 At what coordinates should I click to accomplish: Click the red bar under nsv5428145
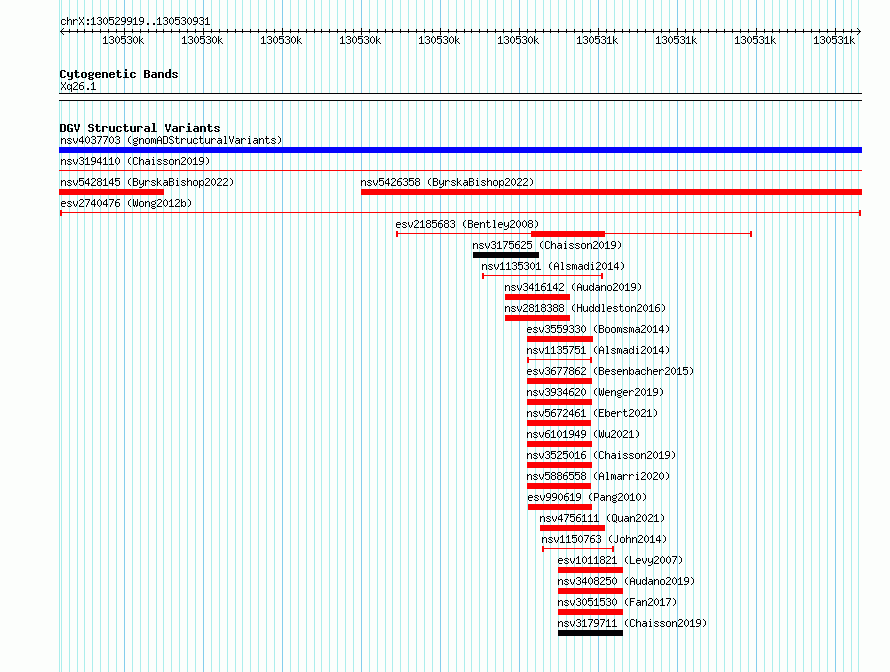(111, 192)
